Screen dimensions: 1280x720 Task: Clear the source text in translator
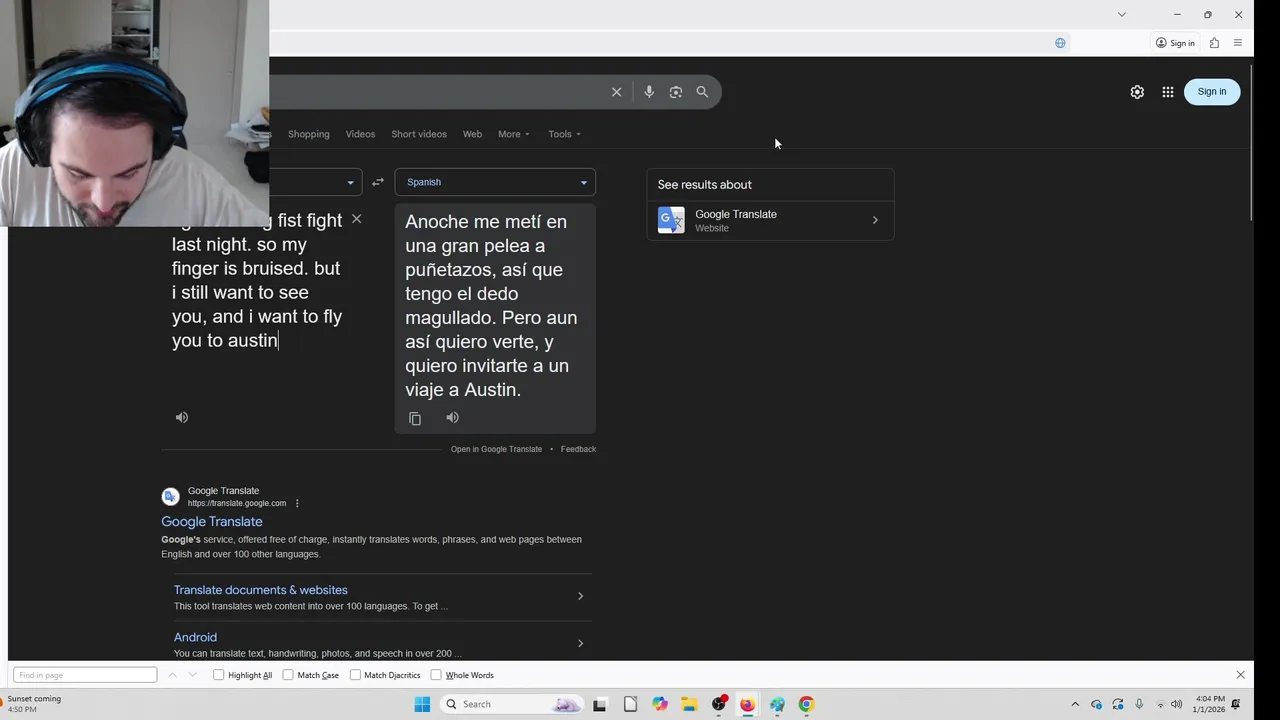point(356,219)
